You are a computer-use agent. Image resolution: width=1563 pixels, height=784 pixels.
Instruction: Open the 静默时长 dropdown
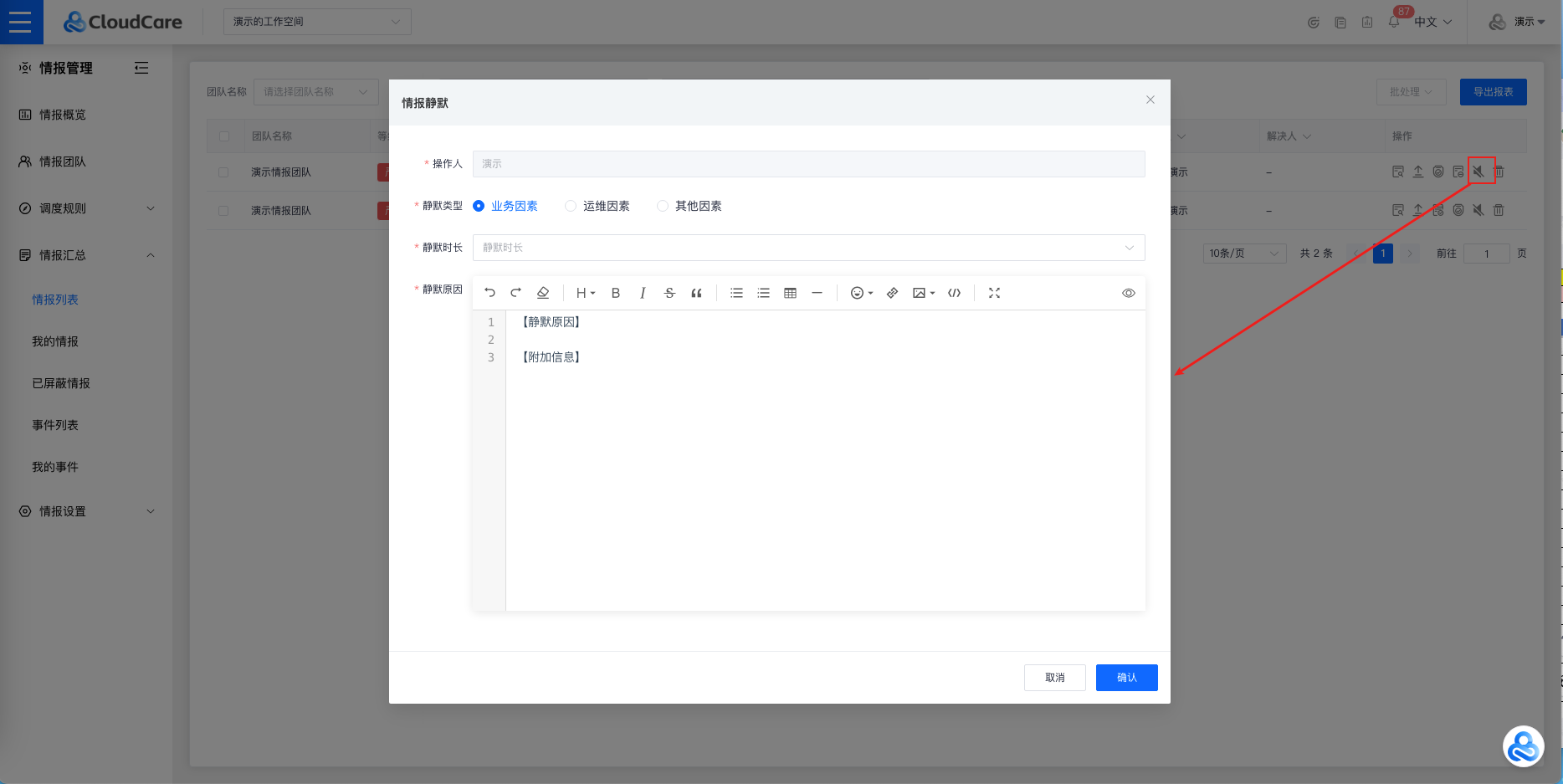[x=807, y=248]
